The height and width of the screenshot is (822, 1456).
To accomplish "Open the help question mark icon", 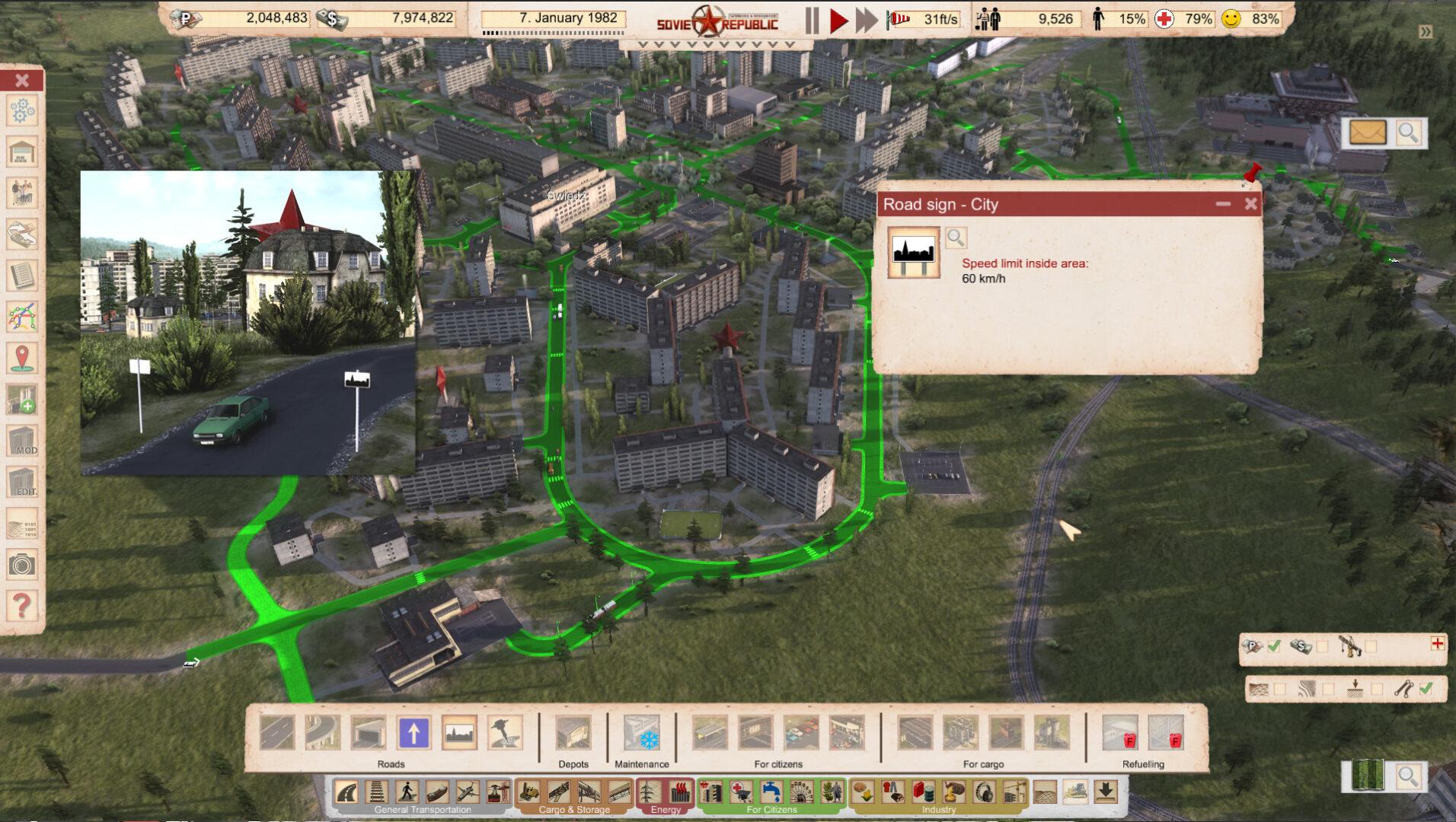I will click(x=22, y=606).
